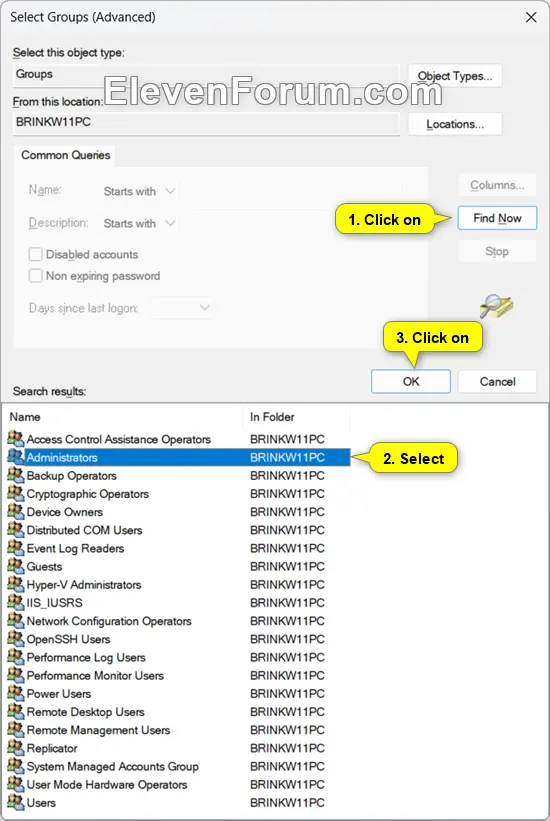This screenshot has height=821, width=550.
Task: Open the Name 'Starts with' dropdown
Action: click(139, 191)
